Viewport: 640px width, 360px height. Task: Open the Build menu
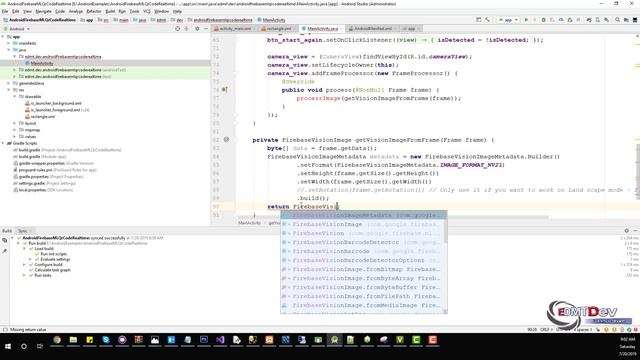[x=110, y=11]
